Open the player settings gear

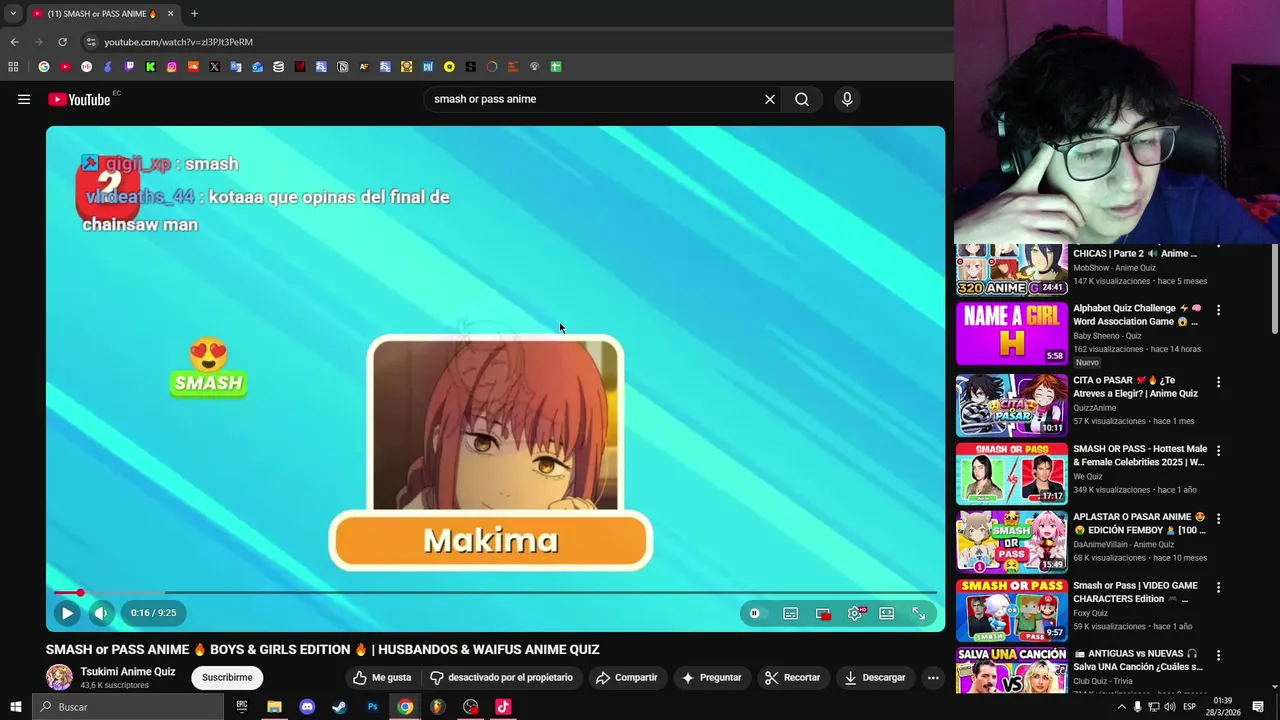point(855,613)
